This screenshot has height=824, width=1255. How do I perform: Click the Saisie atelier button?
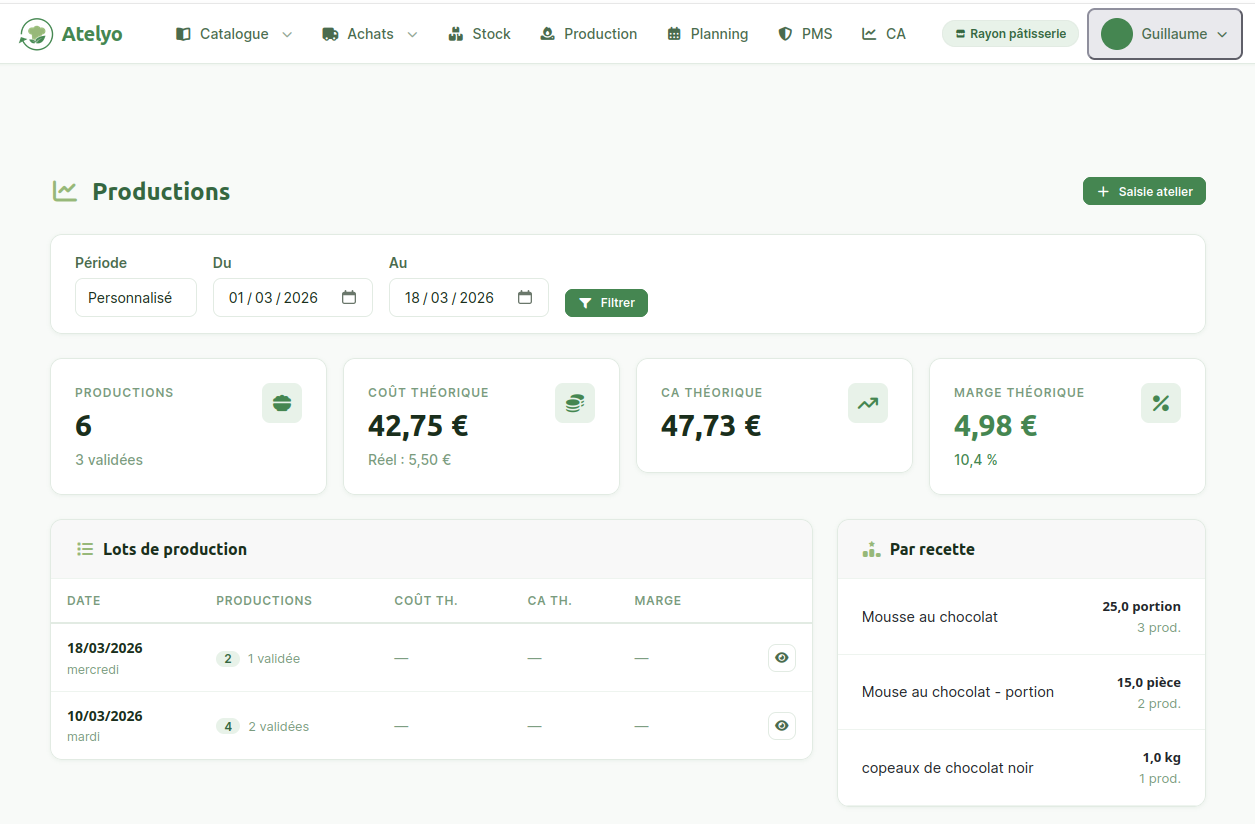(1144, 192)
